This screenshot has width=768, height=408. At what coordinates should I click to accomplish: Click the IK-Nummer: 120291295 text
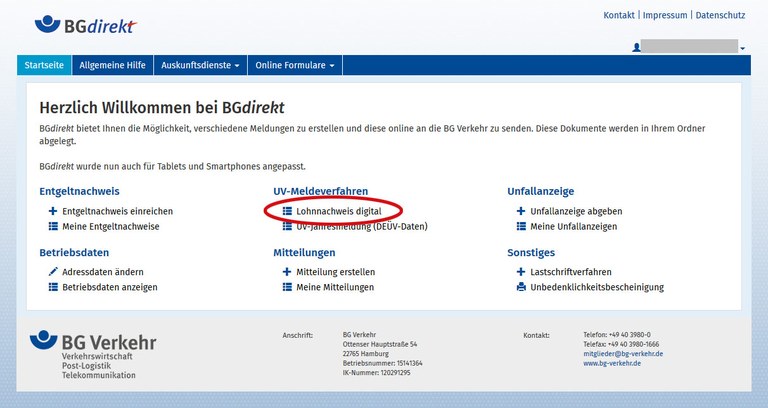coord(377,373)
